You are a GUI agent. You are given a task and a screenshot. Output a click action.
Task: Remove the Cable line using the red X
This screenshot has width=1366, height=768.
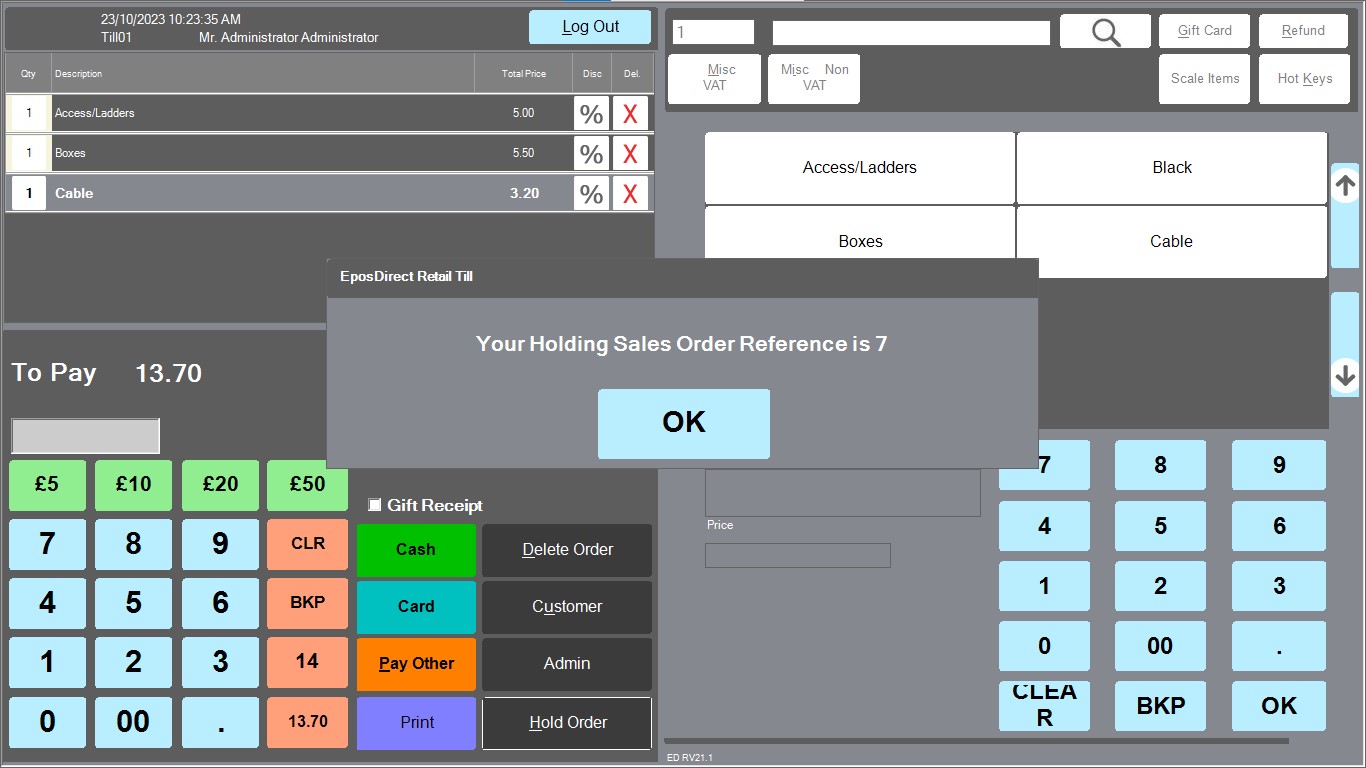coord(630,192)
